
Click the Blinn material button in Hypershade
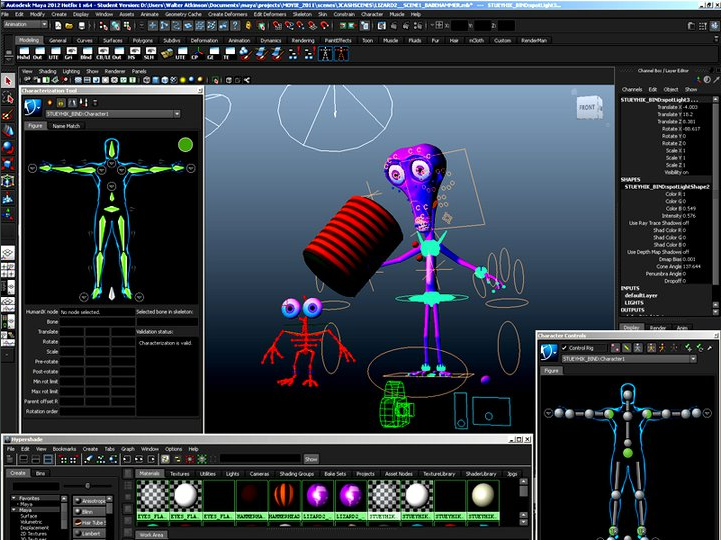coord(90,512)
